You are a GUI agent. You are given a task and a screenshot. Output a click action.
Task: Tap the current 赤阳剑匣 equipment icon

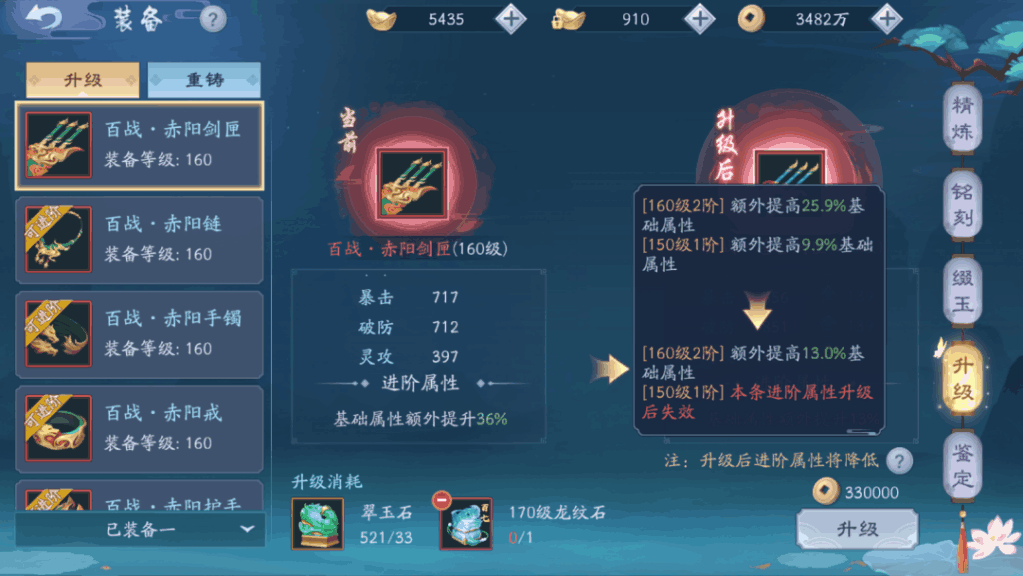[412, 183]
